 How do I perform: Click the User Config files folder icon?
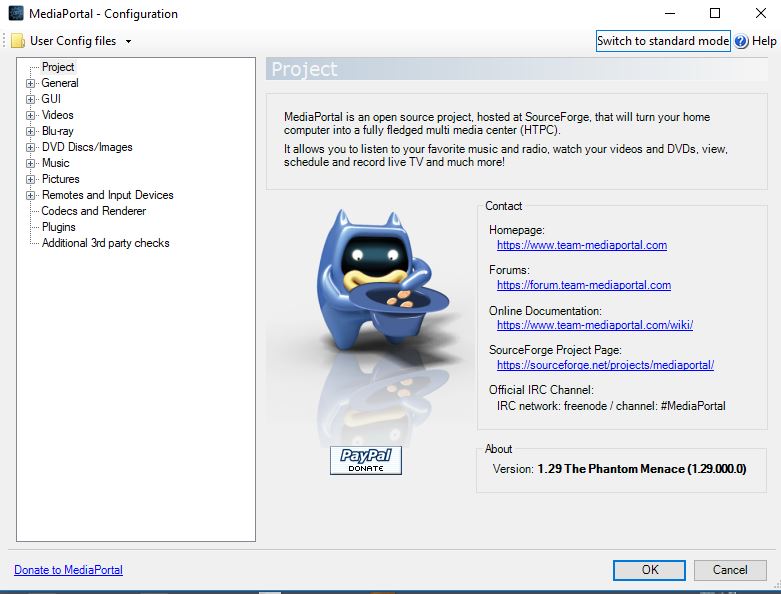(18, 41)
